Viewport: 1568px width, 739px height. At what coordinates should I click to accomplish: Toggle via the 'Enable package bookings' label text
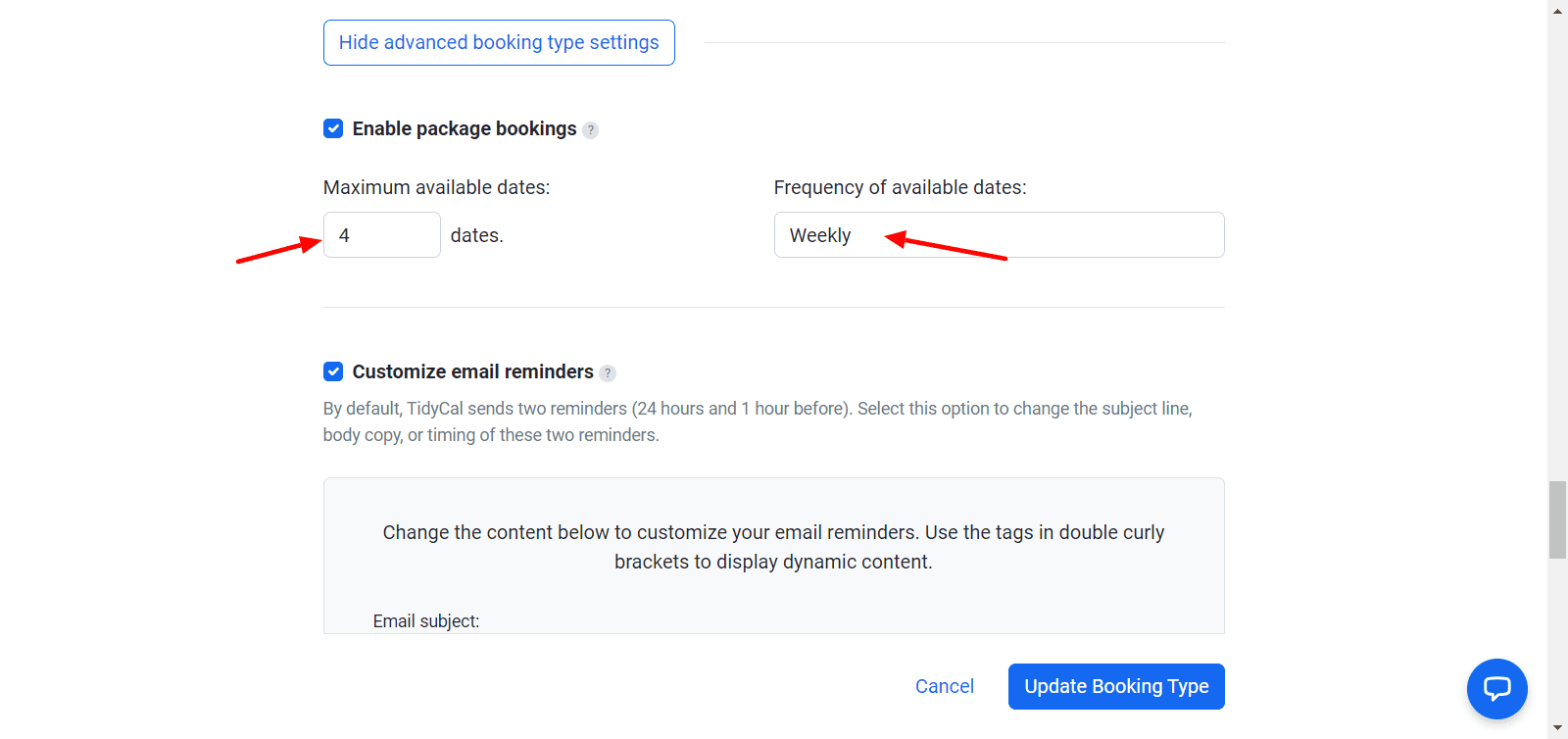tap(464, 128)
